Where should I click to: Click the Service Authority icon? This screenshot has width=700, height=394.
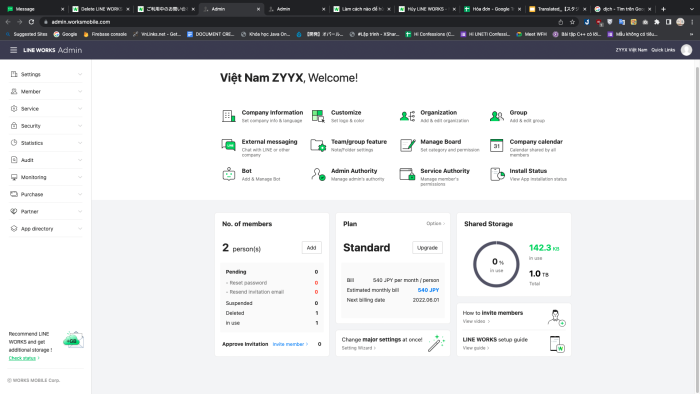[407, 174]
